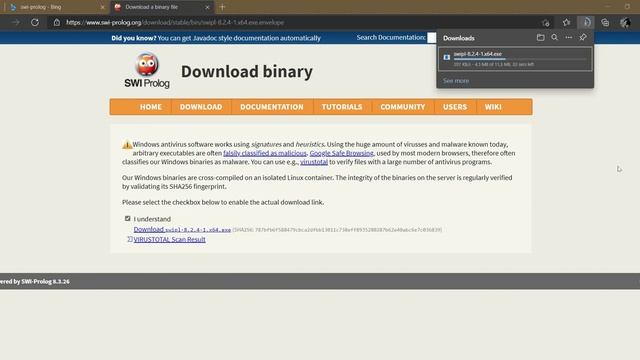The image size is (640, 360).
Task: Toggle the I understand checkbox
Action: 127,219
